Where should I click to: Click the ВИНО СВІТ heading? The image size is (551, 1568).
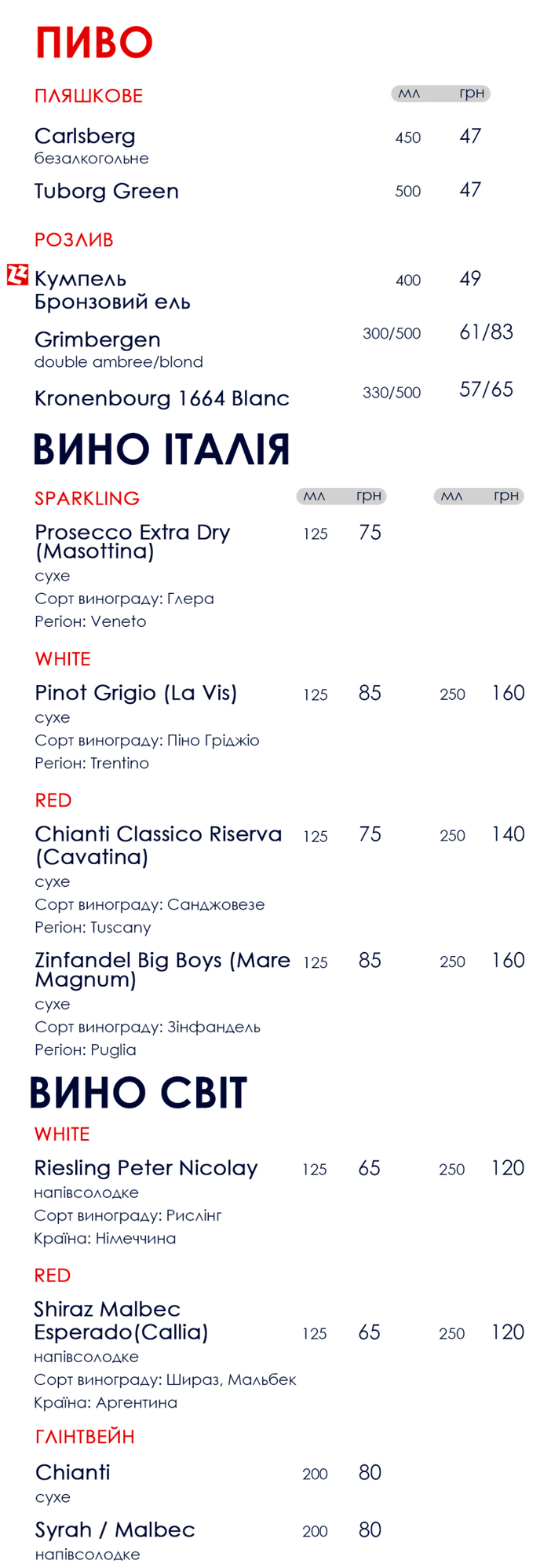pos(138,1093)
